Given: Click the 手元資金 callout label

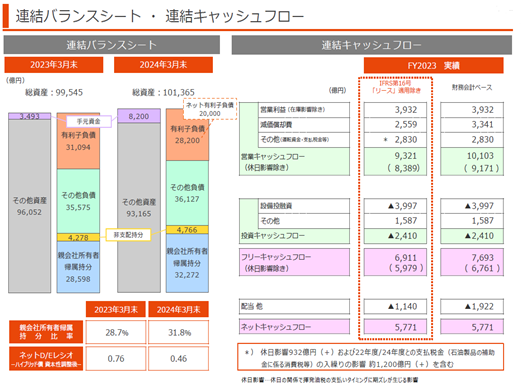Looking at the screenshot, I should click(x=89, y=121).
